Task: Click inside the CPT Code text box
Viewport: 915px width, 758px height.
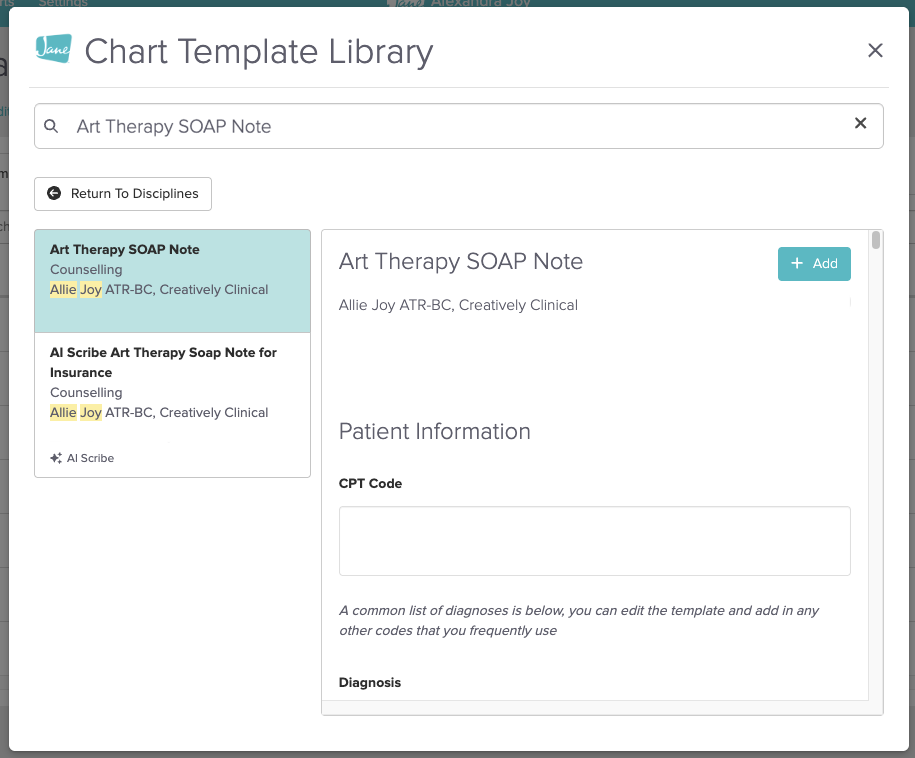Action: coord(595,541)
